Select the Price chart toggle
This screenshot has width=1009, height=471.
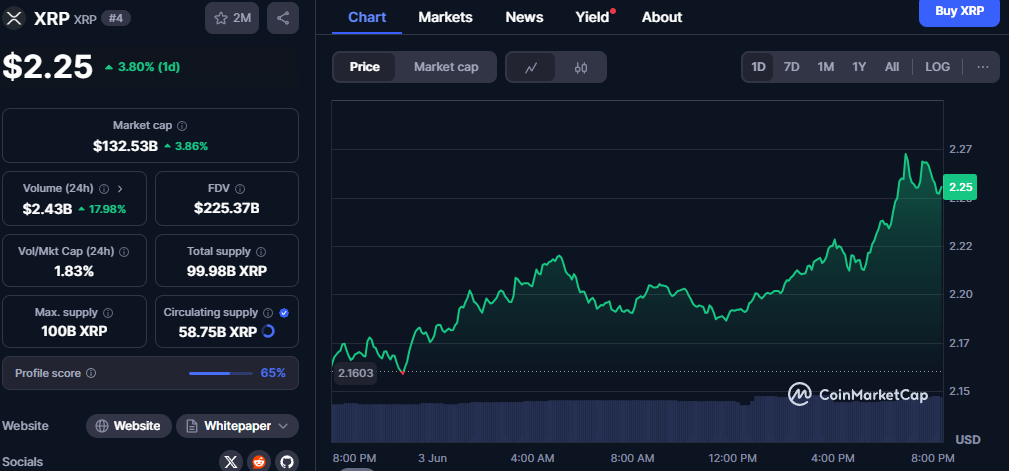pyautogui.click(x=365, y=67)
